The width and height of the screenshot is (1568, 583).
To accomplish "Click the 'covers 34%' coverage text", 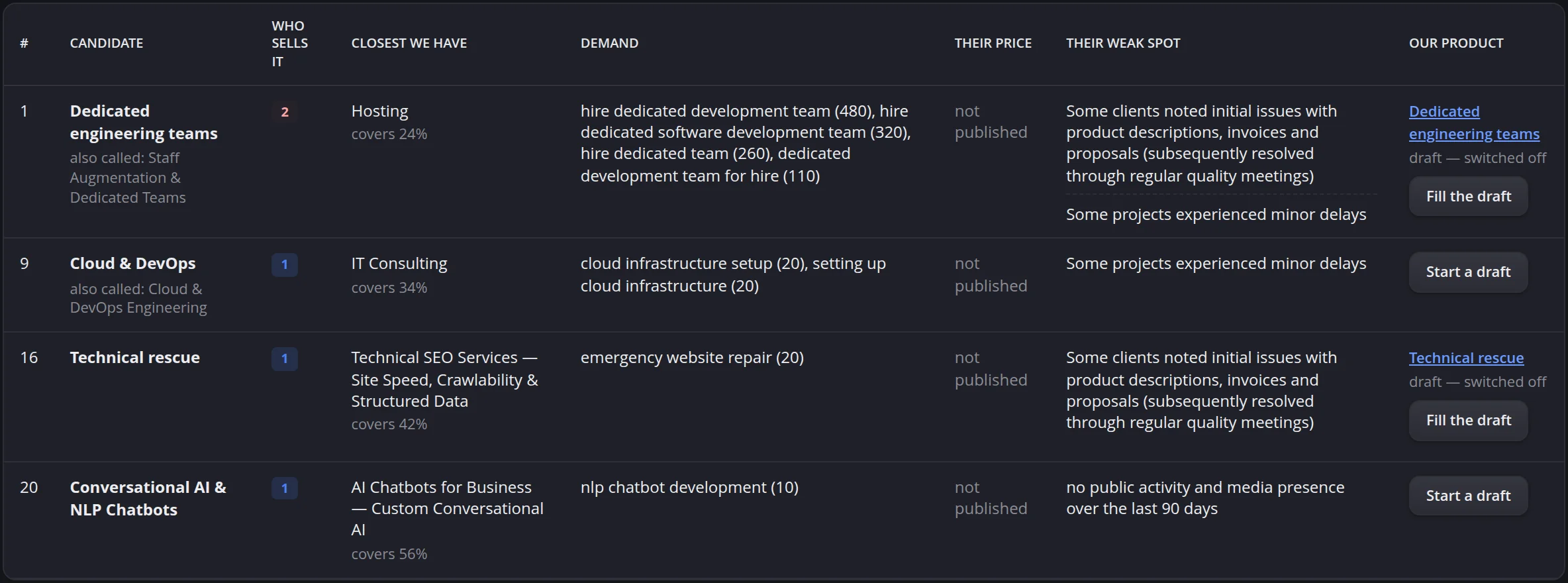I will [389, 288].
